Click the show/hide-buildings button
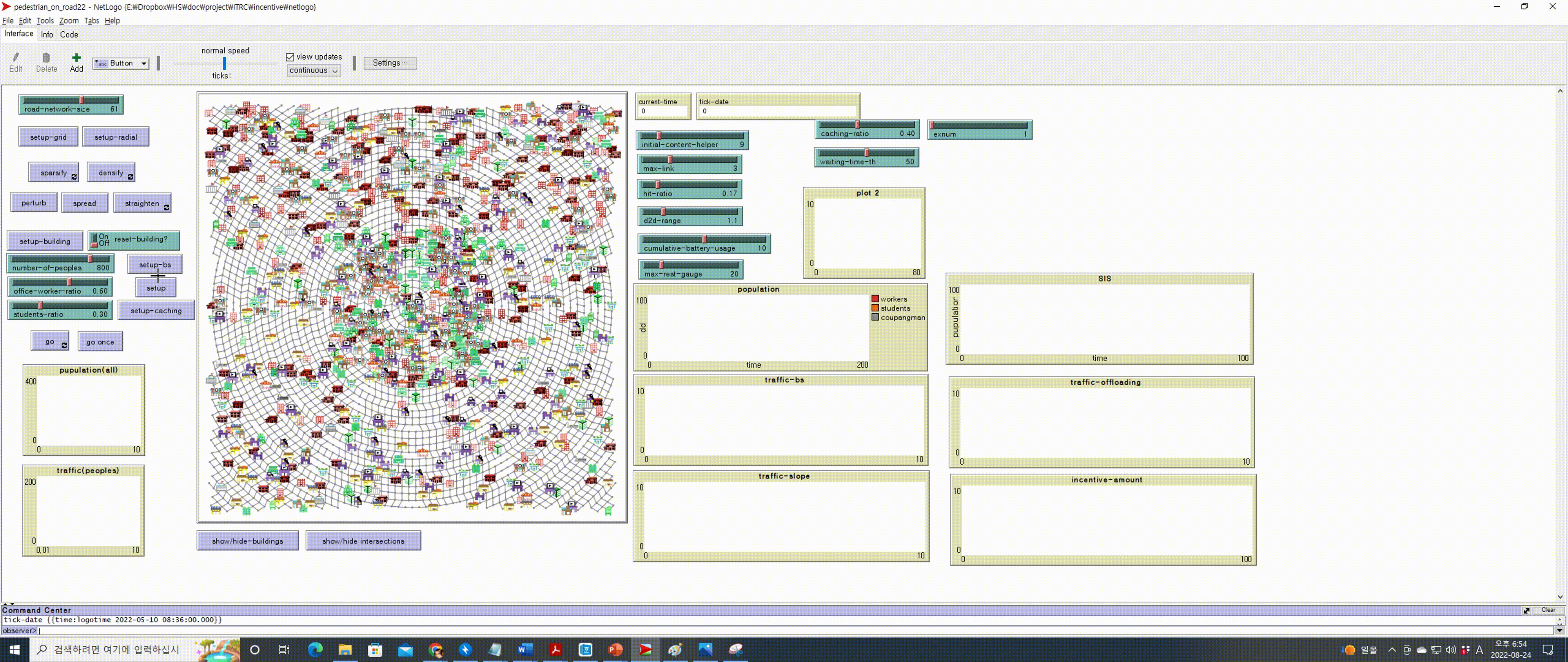 247,541
